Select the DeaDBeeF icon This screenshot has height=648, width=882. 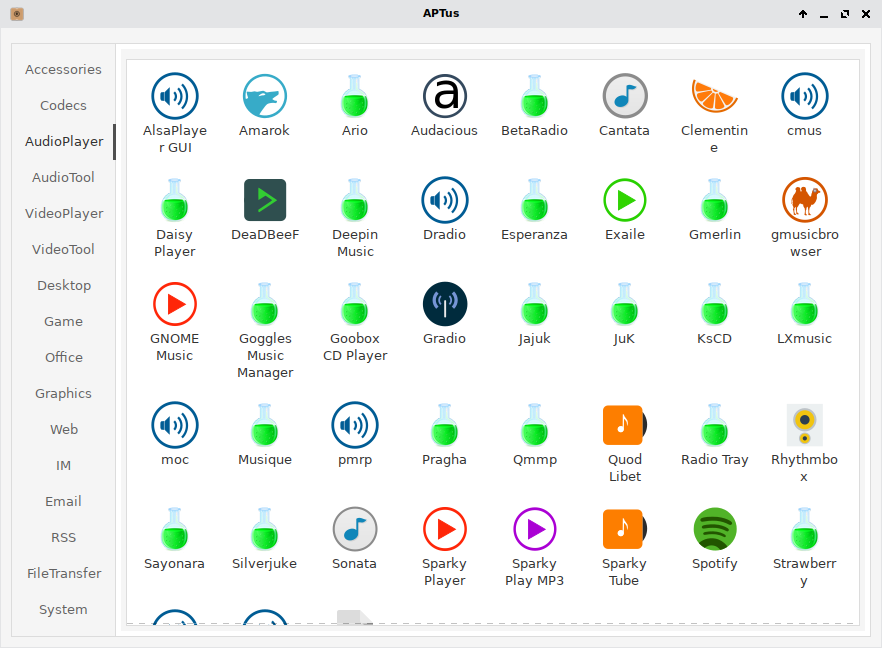(x=264, y=200)
